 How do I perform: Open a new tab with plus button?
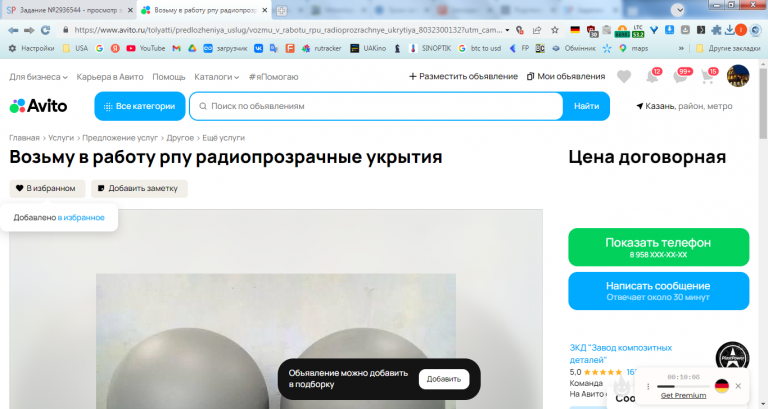coord(282,10)
